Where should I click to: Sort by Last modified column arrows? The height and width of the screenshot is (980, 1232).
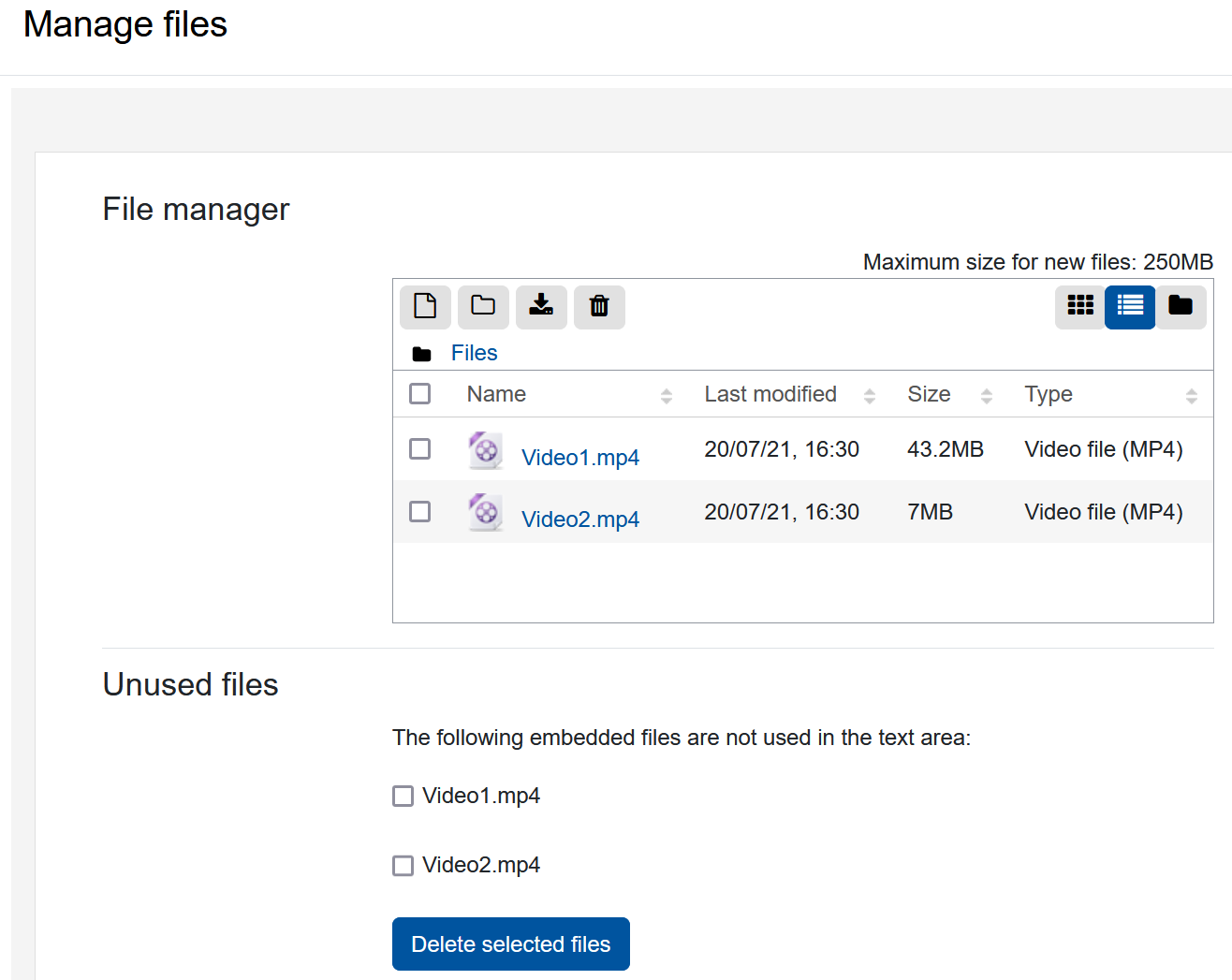coord(871,394)
